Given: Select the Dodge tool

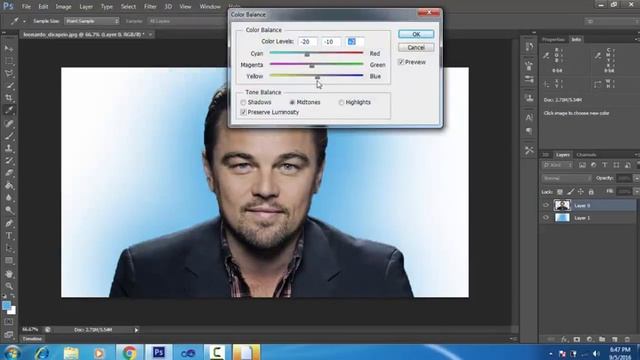Looking at the screenshot, I should tap(9, 211).
